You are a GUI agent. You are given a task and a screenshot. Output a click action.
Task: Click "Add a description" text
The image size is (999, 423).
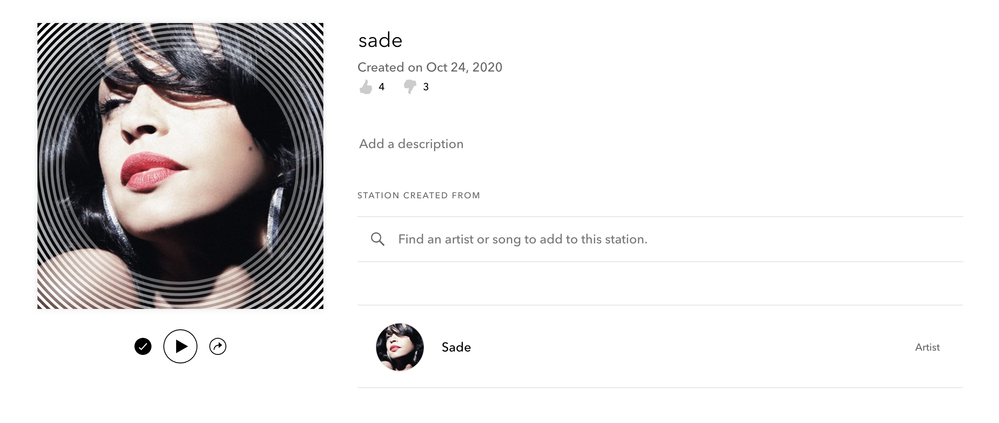411,144
